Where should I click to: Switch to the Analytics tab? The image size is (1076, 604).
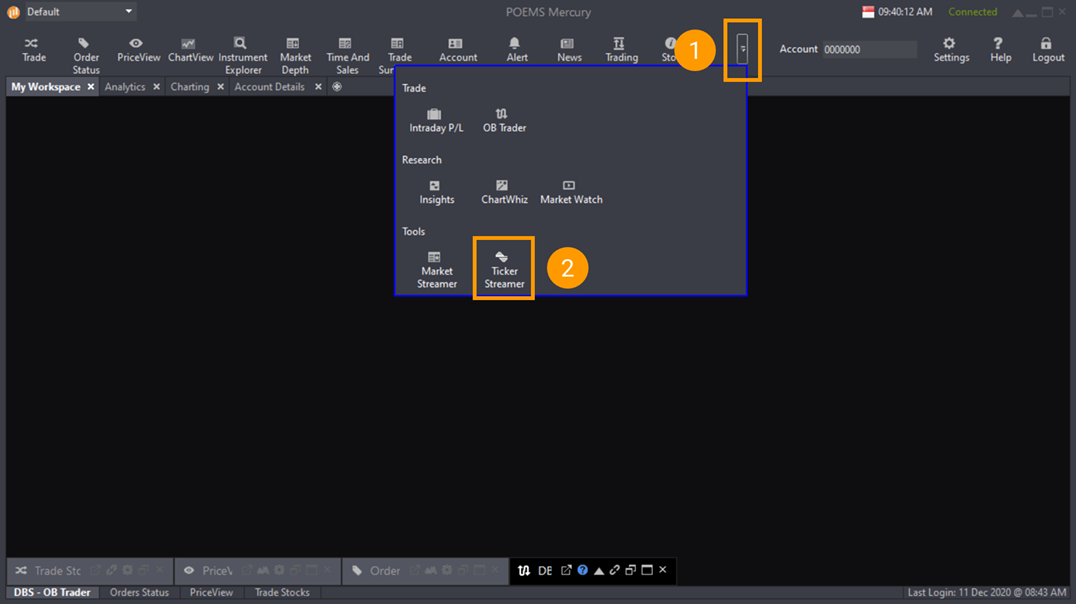click(x=124, y=87)
